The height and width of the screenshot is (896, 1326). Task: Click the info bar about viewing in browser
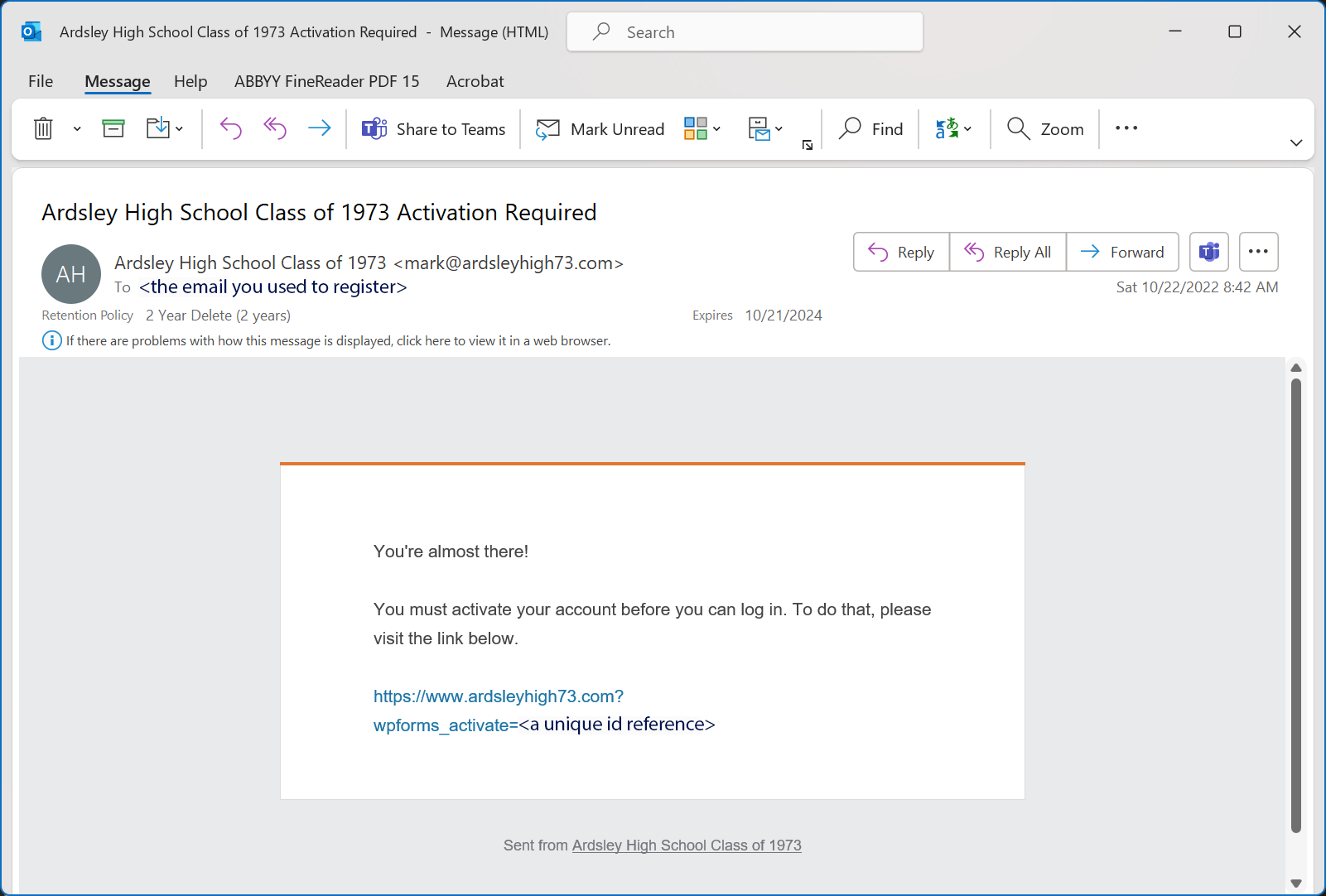point(327,340)
